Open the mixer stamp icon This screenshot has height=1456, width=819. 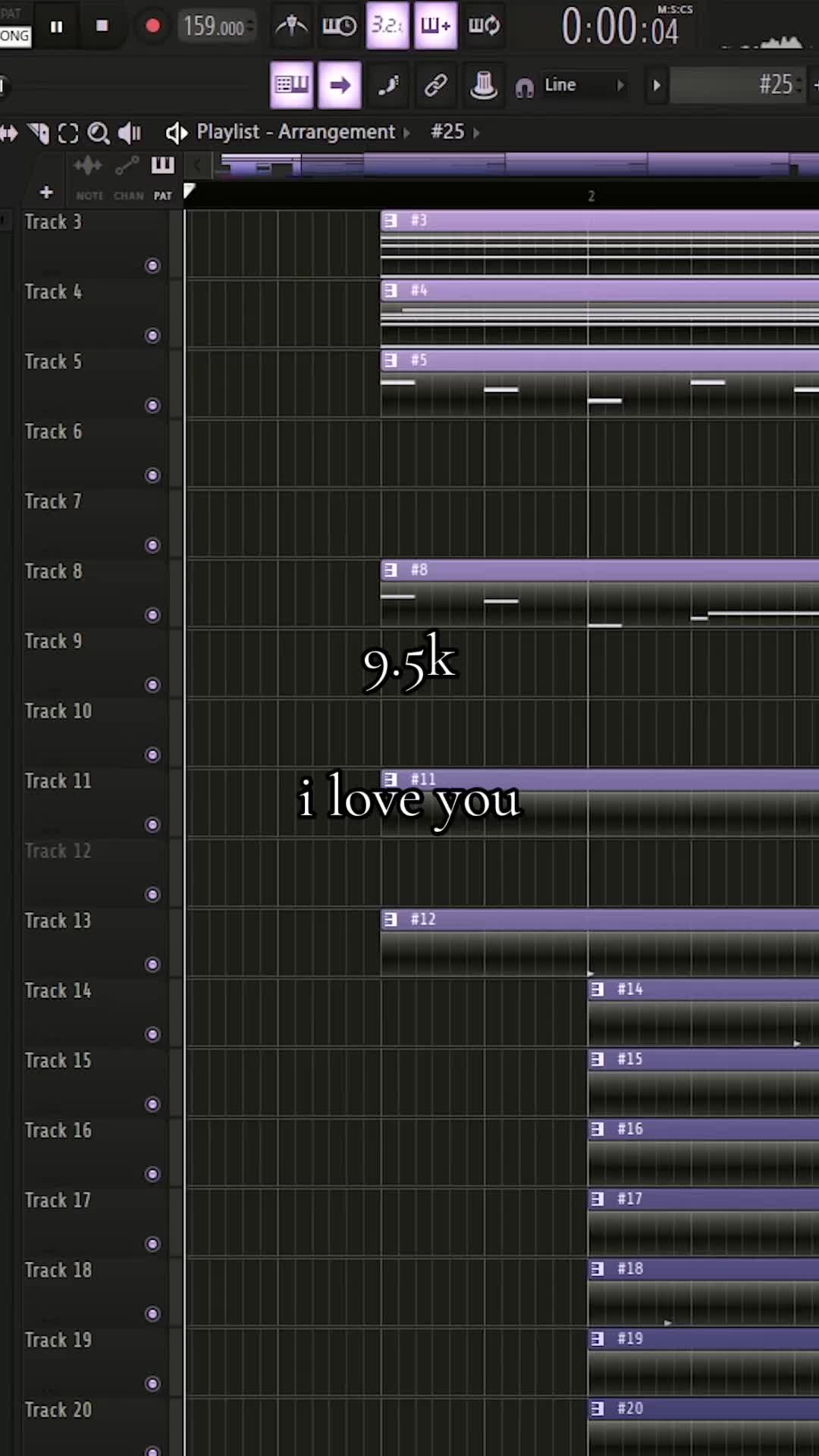click(483, 85)
